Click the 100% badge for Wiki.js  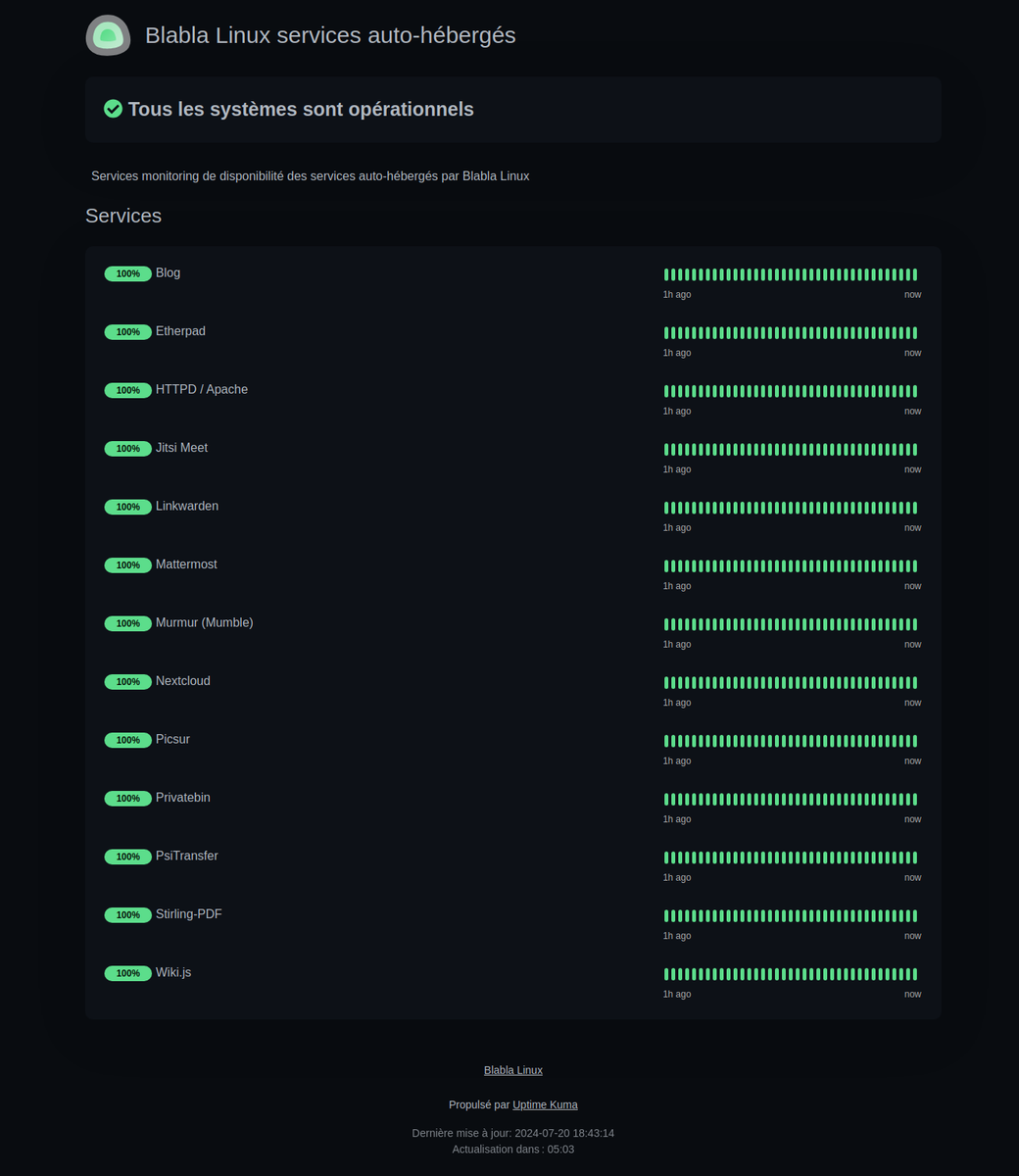coord(128,973)
